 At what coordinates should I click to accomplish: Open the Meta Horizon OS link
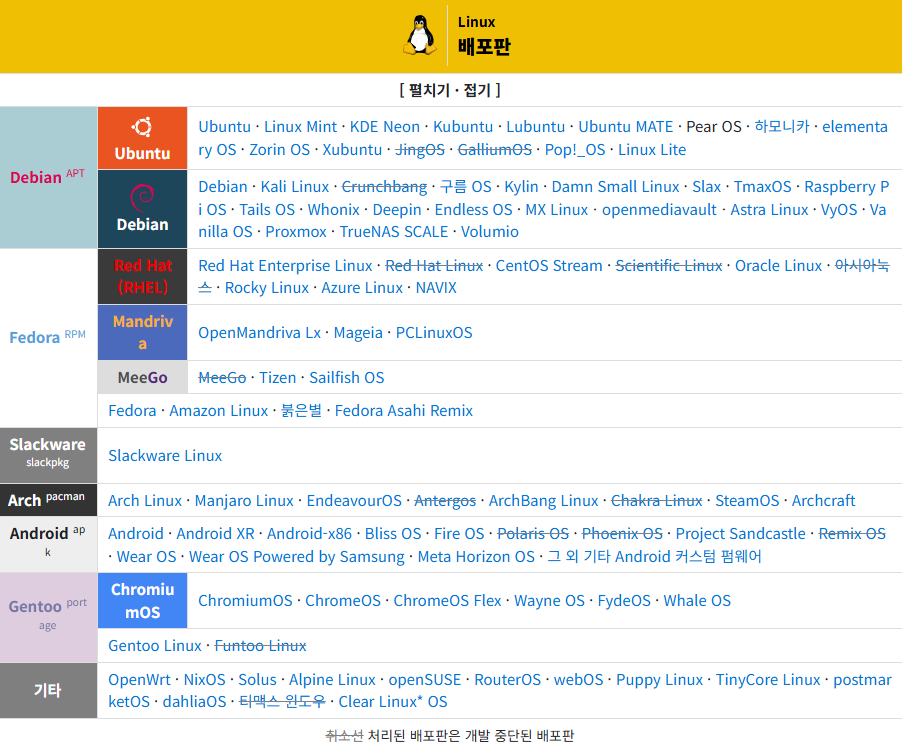click(476, 556)
